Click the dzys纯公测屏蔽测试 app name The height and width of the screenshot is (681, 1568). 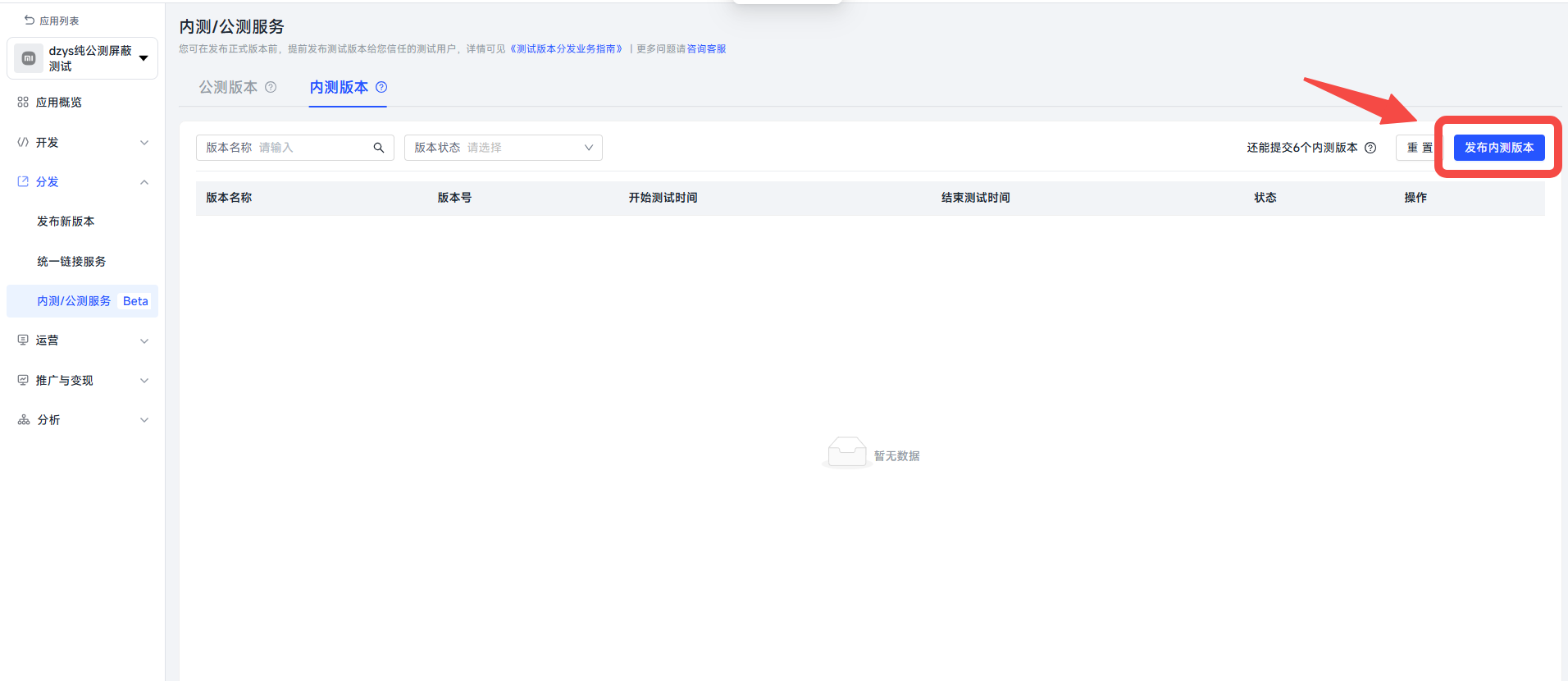(x=90, y=58)
